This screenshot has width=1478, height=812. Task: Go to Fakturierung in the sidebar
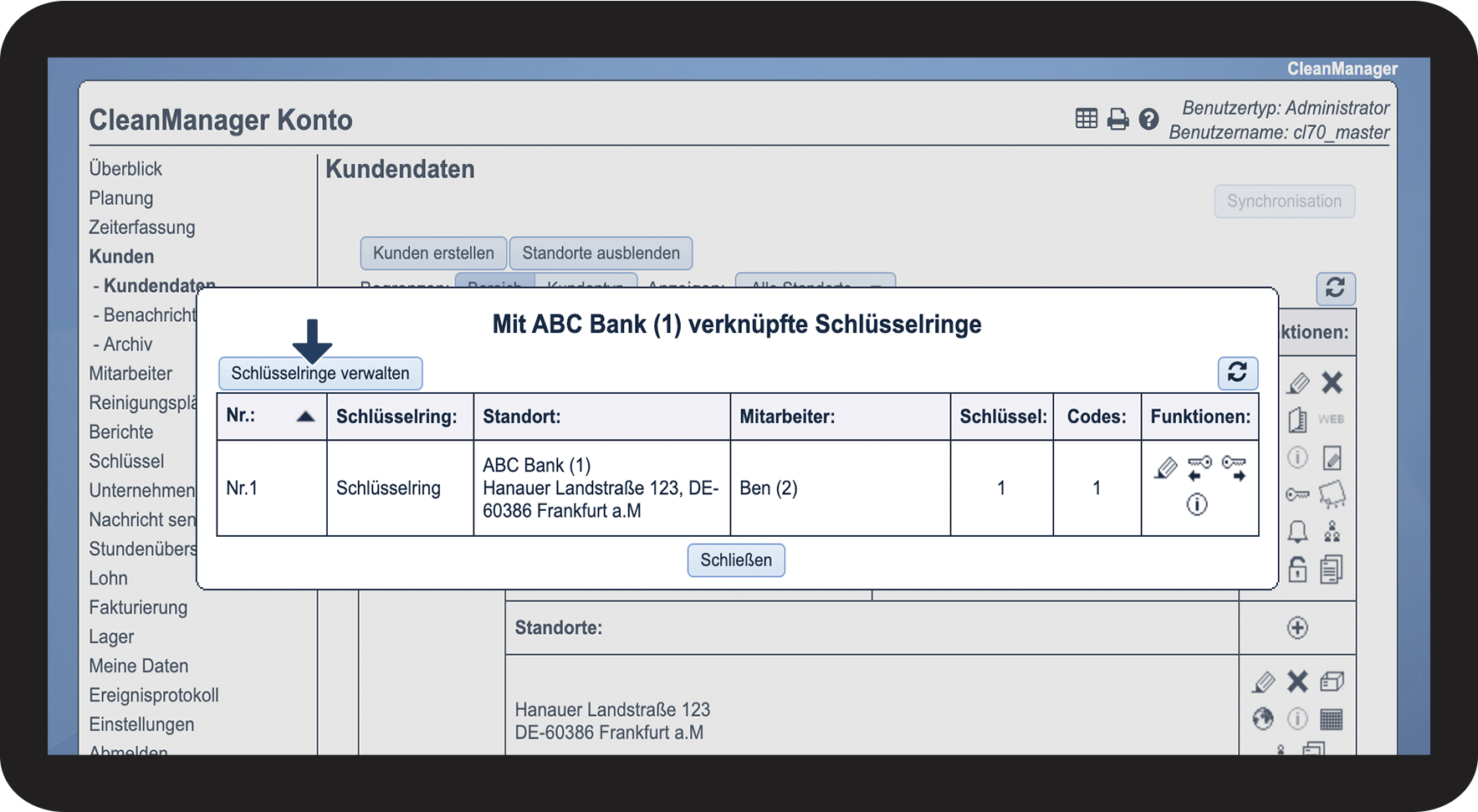pos(138,607)
